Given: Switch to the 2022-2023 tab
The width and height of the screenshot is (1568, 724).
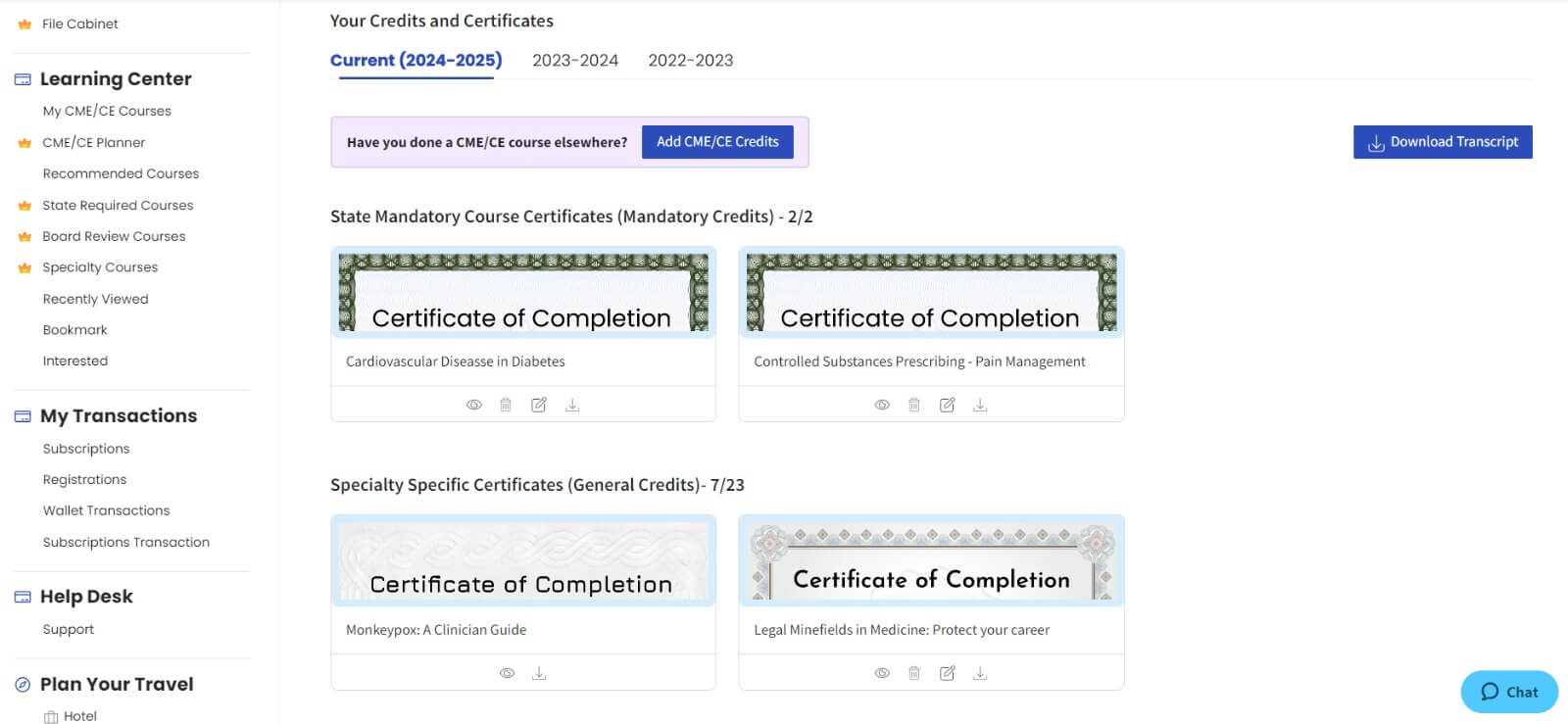Looking at the screenshot, I should click(691, 60).
